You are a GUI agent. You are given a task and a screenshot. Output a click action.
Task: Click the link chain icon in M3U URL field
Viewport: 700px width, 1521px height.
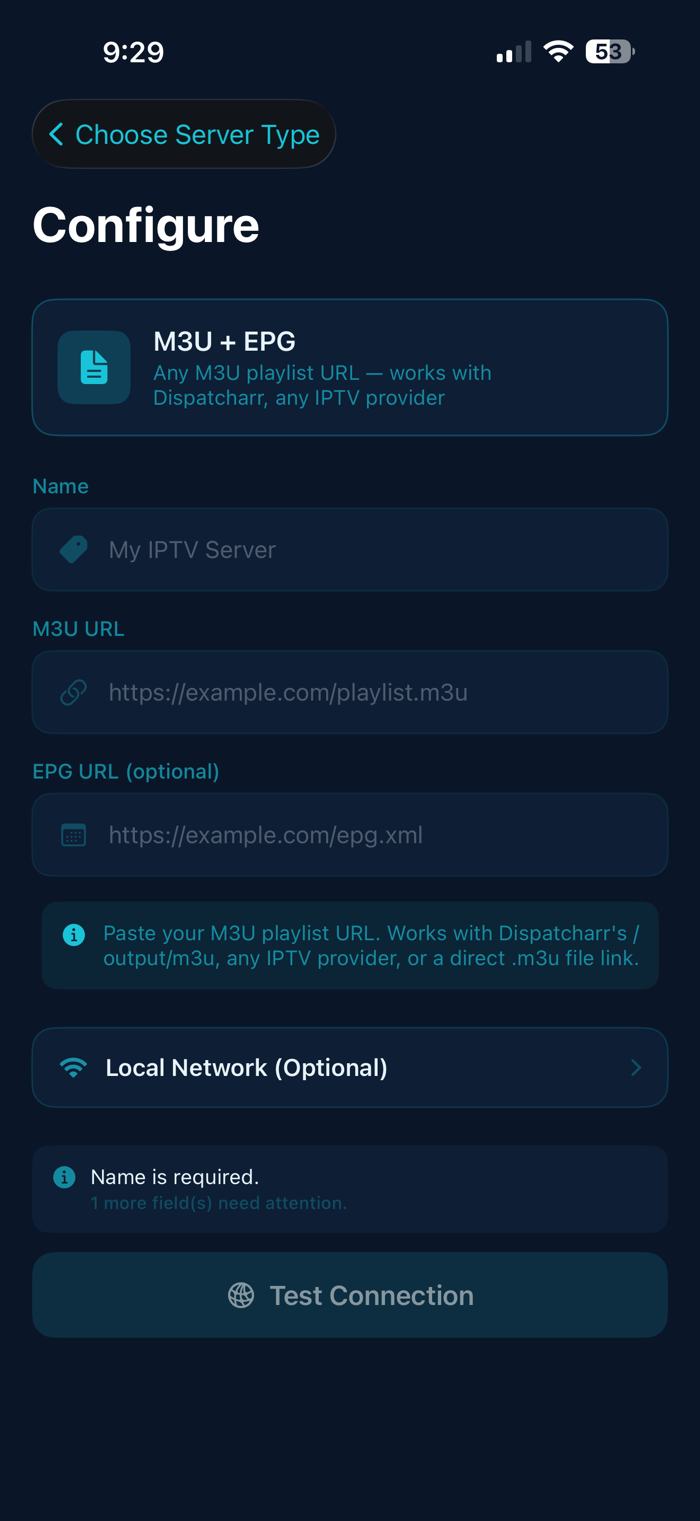73,692
